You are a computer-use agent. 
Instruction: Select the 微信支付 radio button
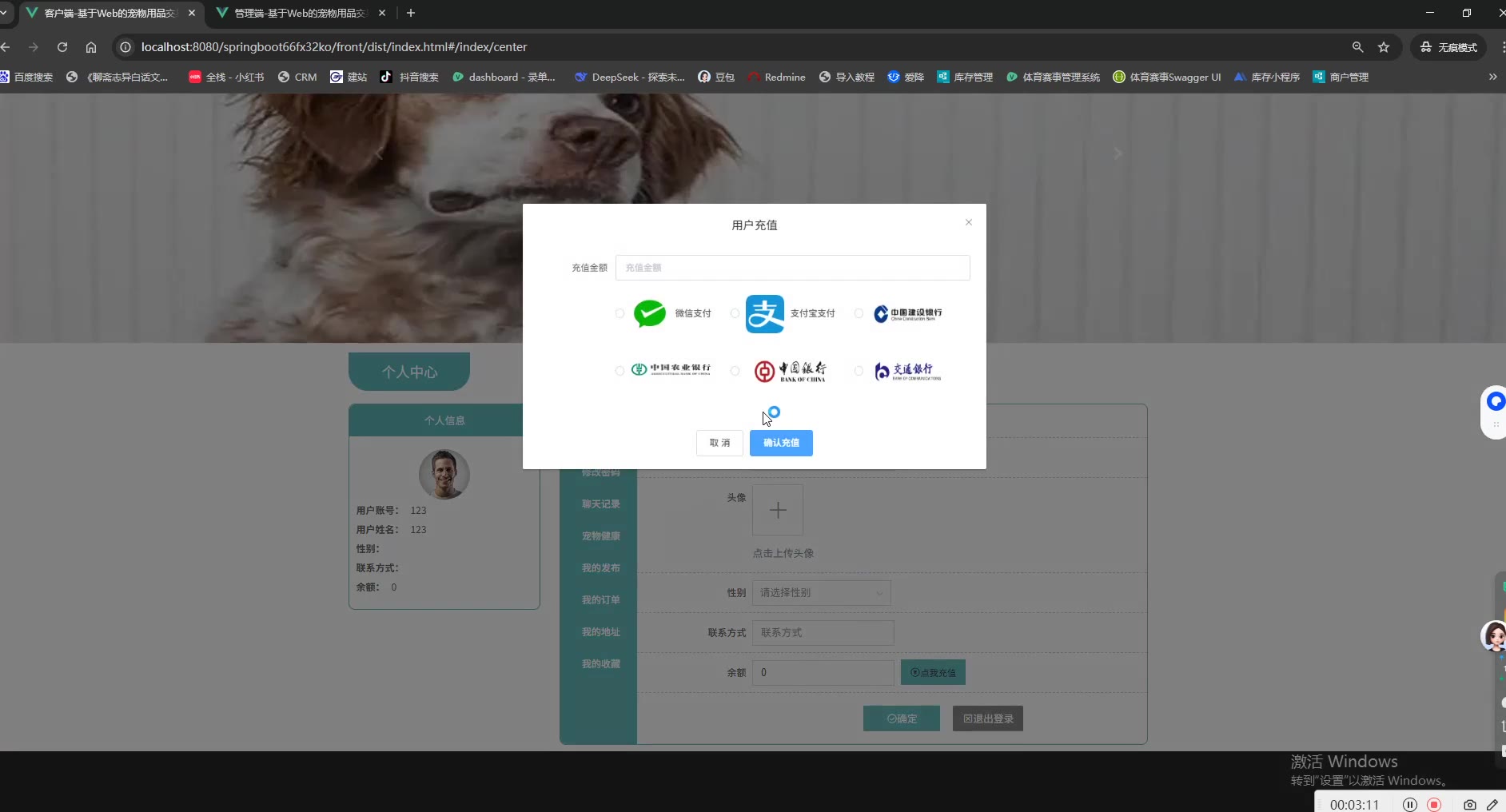[620, 313]
